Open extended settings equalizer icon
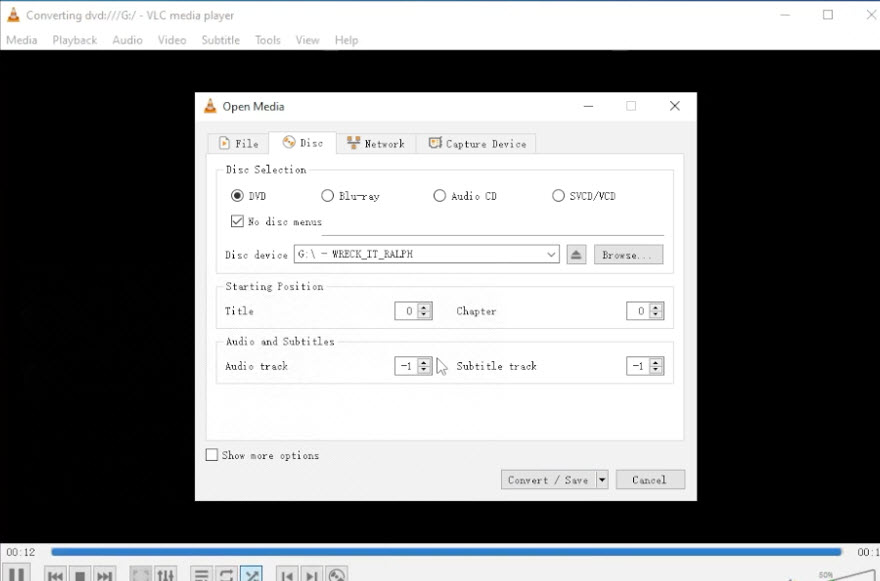Image resolution: width=880 pixels, height=581 pixels. [x=165, y=575]
